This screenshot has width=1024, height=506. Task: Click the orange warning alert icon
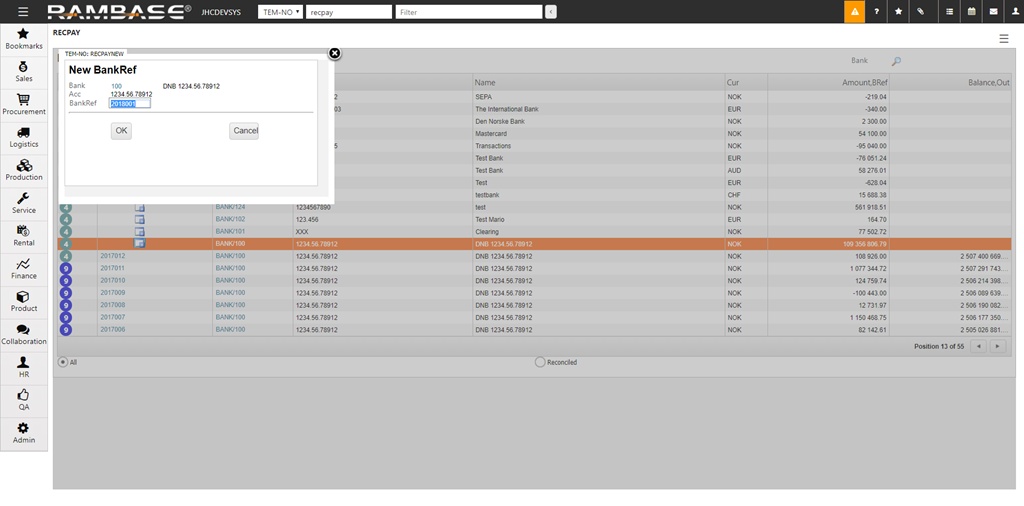coord(854,11)
